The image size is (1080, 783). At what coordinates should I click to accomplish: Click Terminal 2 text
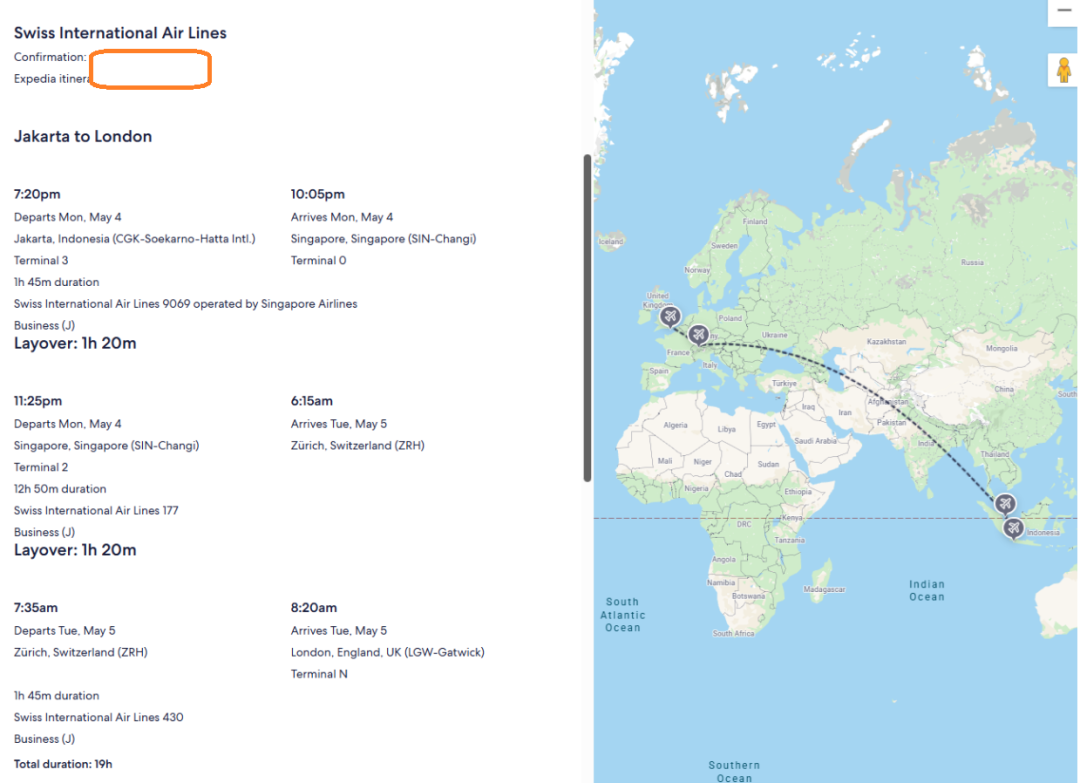click(41, 467)
